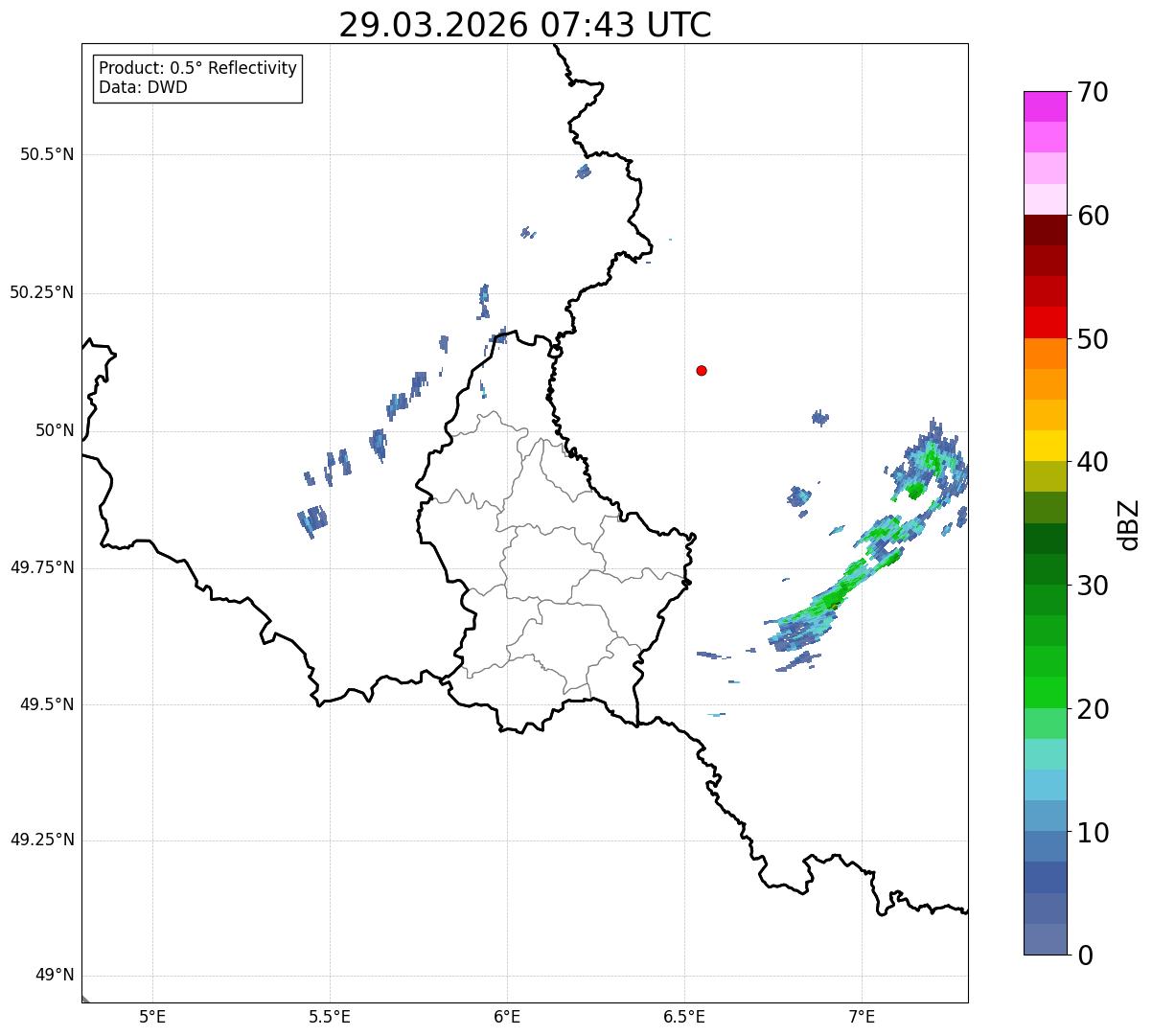
Task: Click colorbar tick label 0
Action: click(x=1084, y=955)
